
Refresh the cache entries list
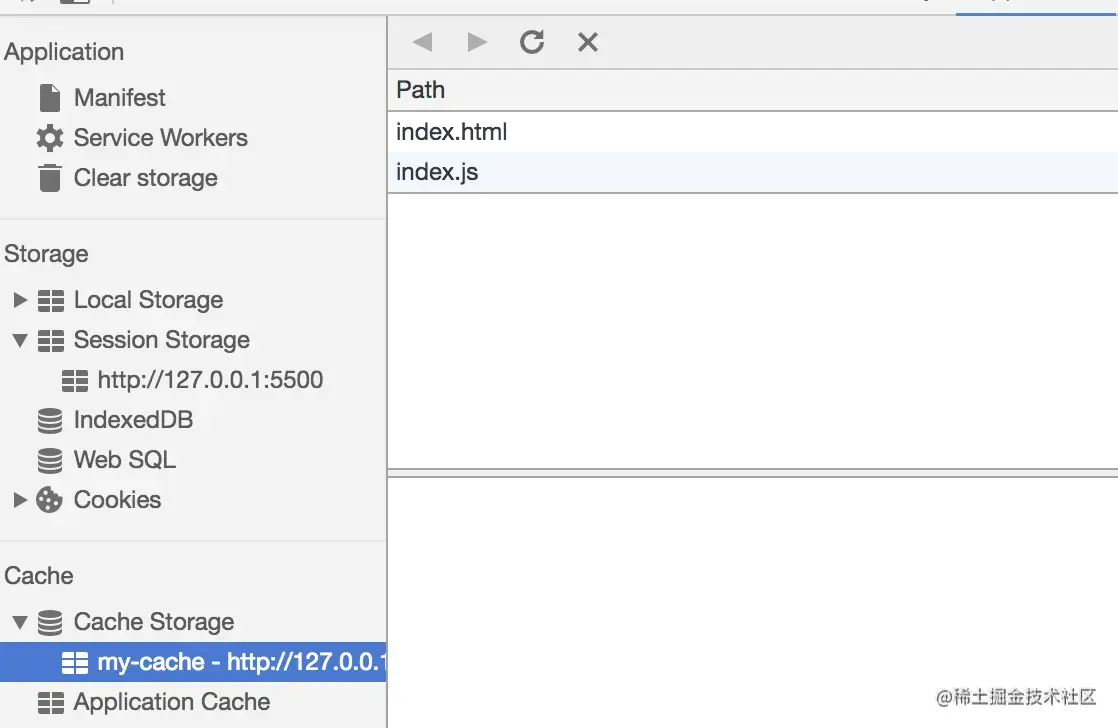click(532, 42)
